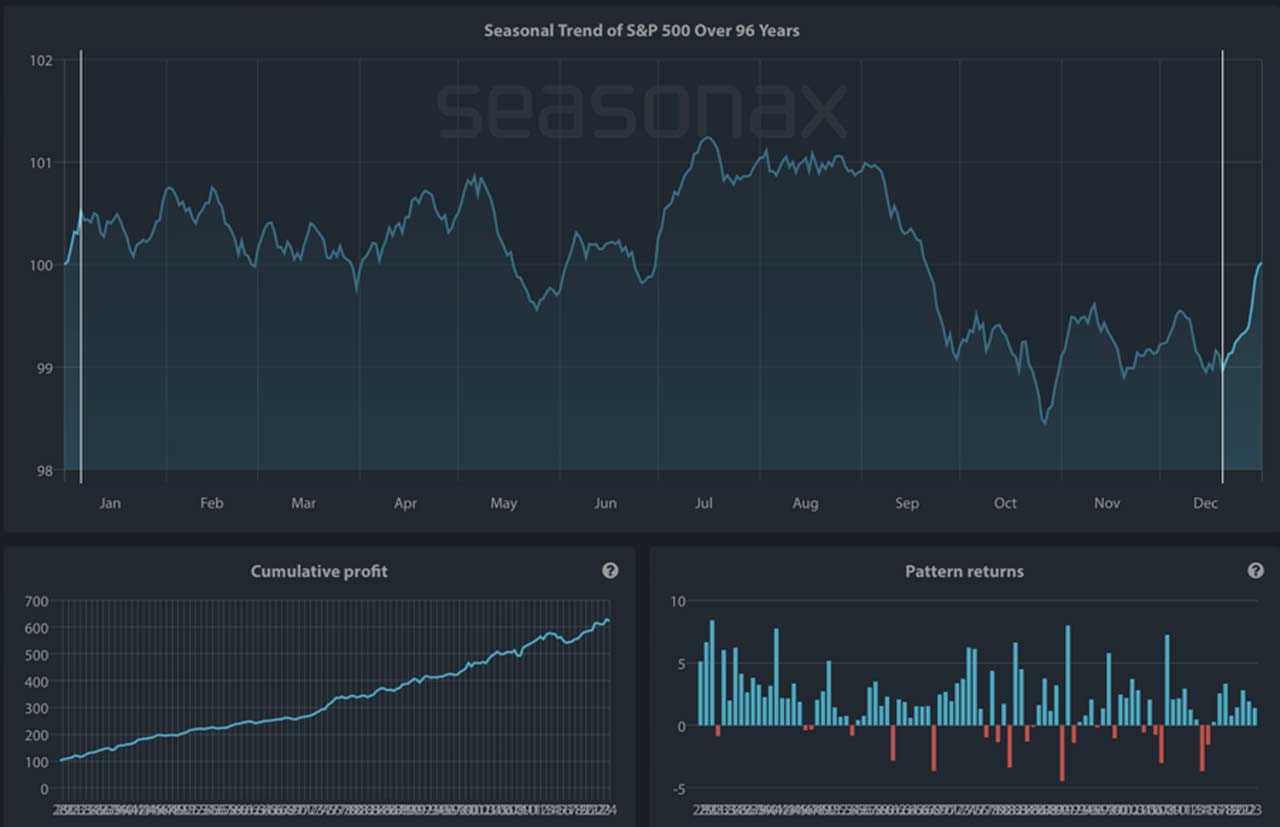Click the late-October low of the seasonal line
Image resolution: width=1280 pixels, height=827 pixels.
[x=1045, y=424]
